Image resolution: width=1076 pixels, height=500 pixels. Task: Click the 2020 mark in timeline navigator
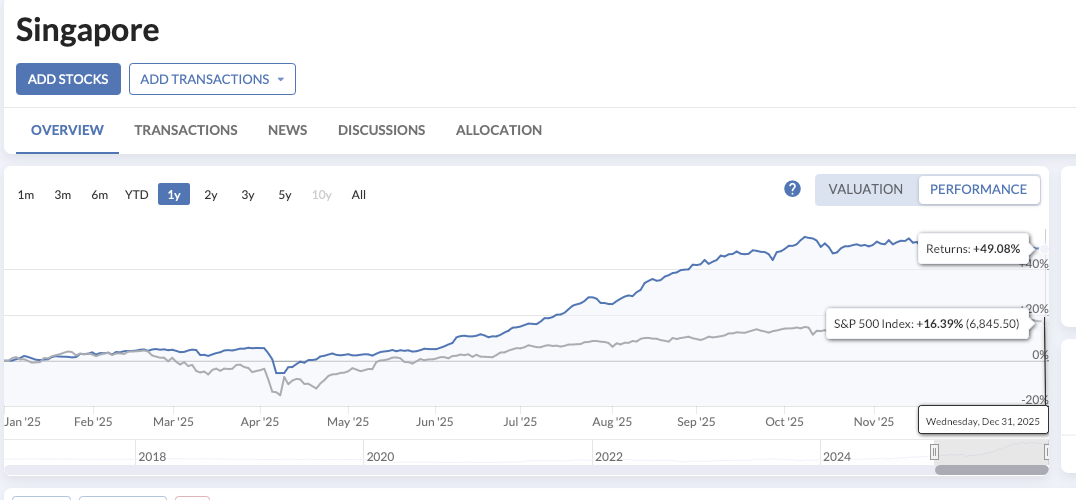pos(381,457)
